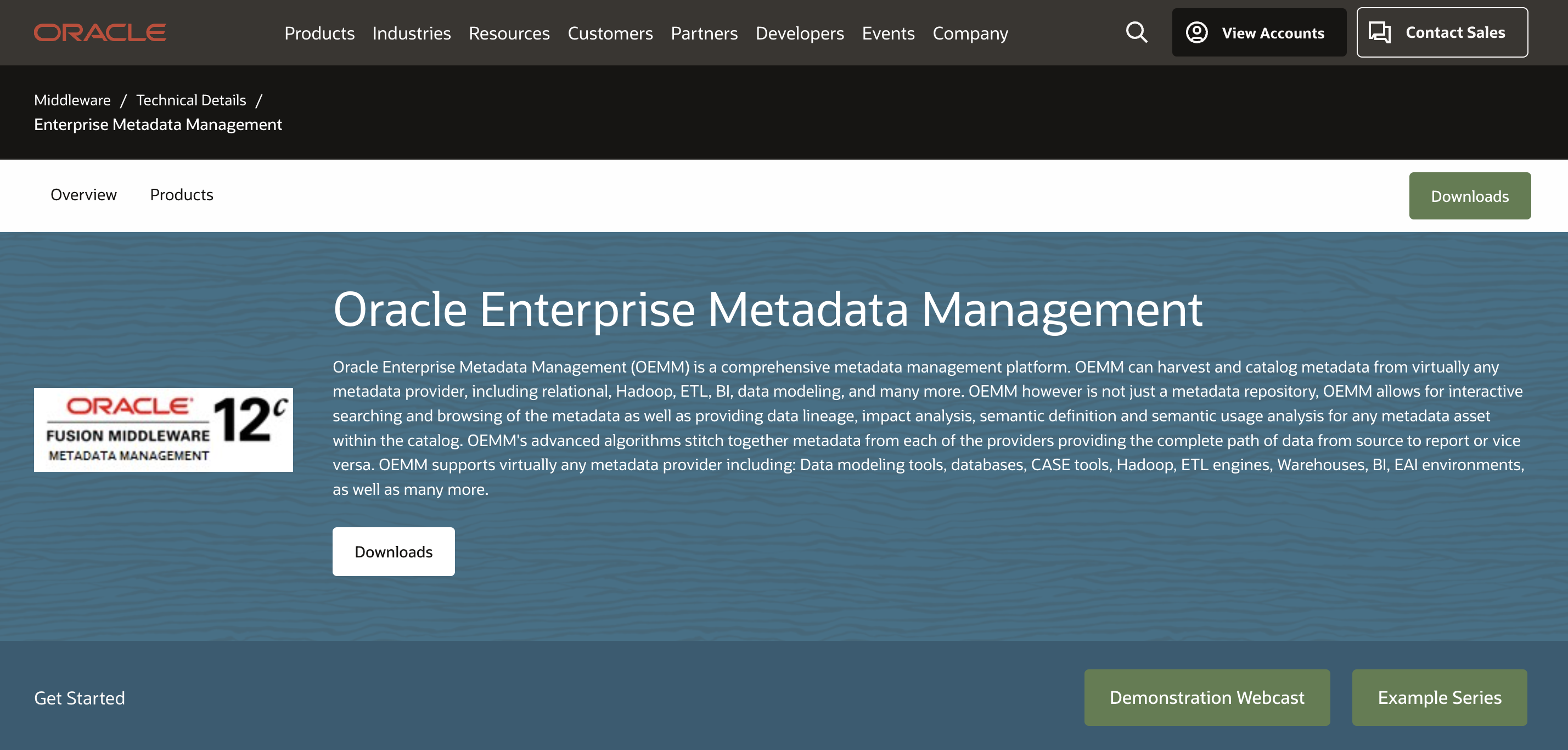Click the View Accounts profile icon
1568x750 pixels.
point(1196,32)
